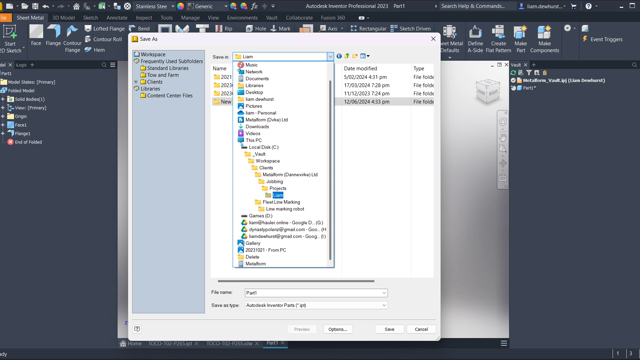The width and height of the screenshot is (640, 360).
Task: Switch to the 3D Model ribbon tab
Action: click(x=63, y=18)
